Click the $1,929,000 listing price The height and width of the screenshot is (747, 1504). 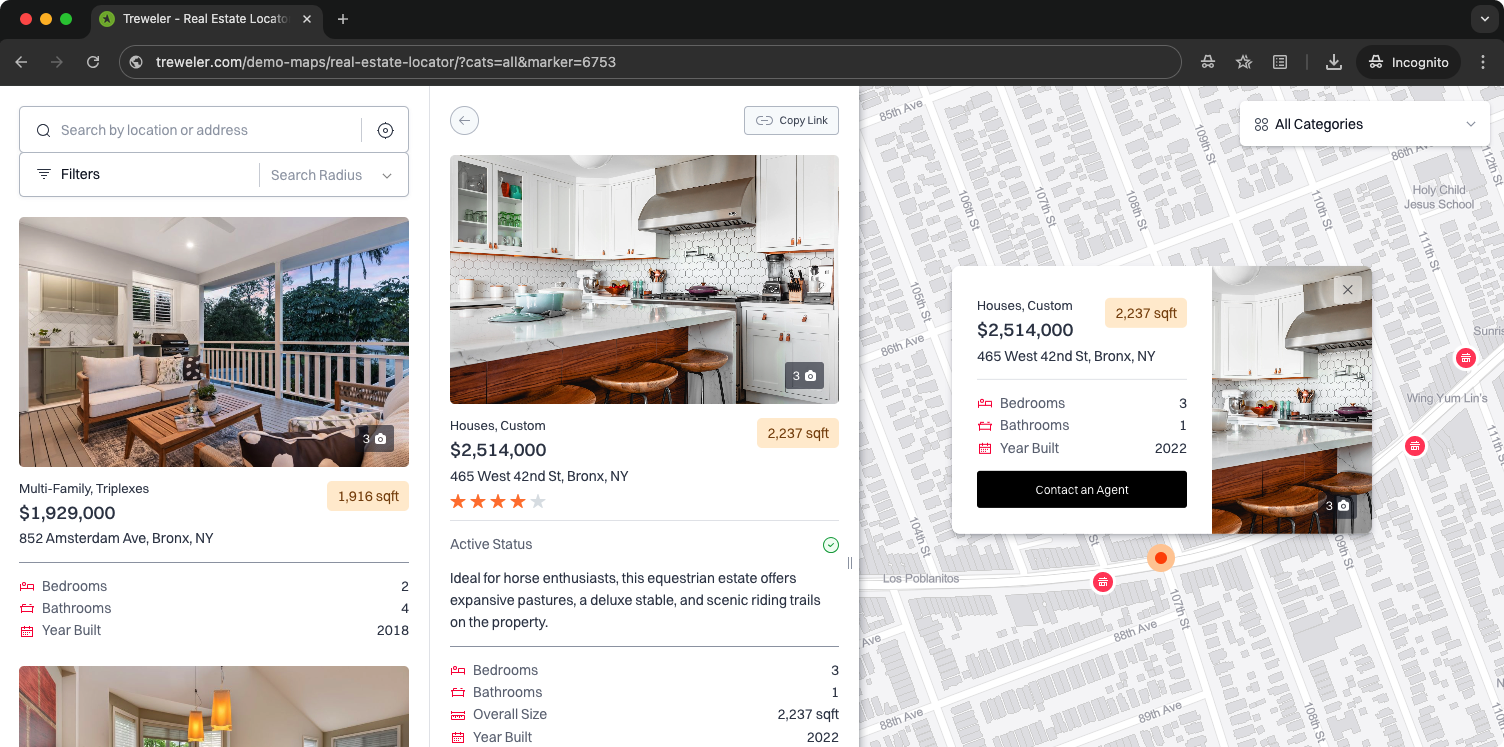(67, 513)
